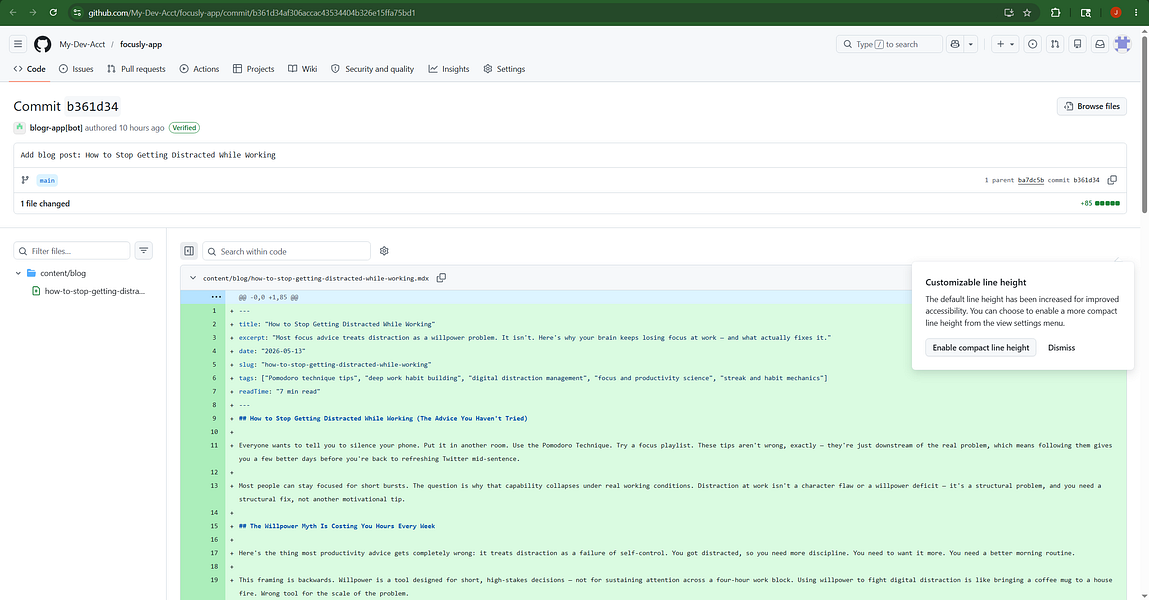1149x600 pixels.
Task: Focus the 'Type / to search' box
Action: coord(889,44)
